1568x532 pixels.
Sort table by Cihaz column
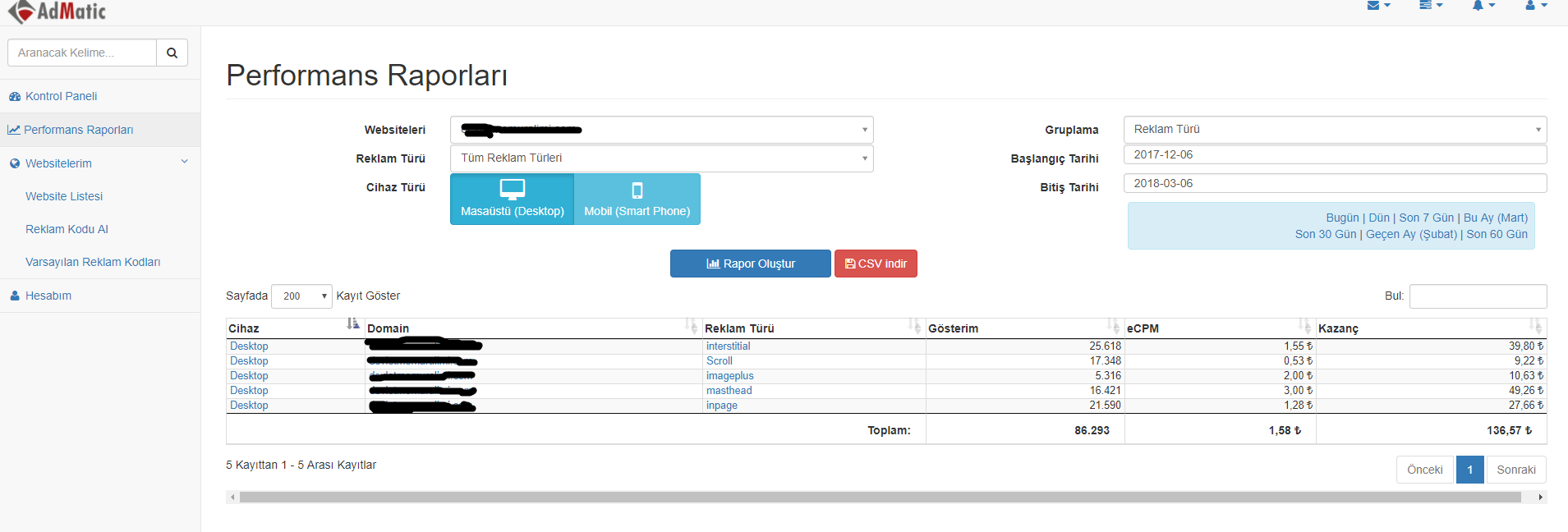295,328
